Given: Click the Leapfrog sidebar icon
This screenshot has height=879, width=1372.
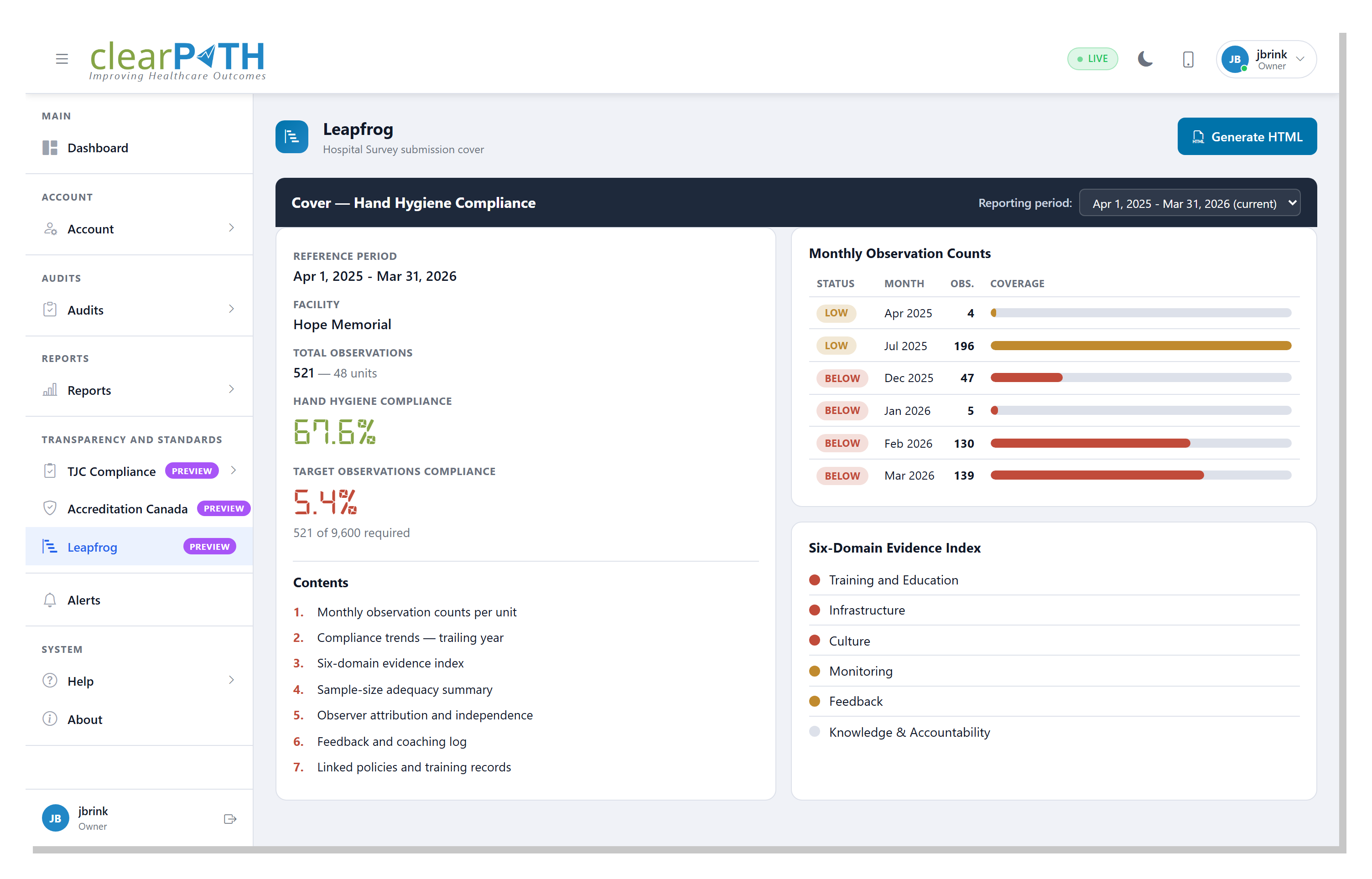Looking at the screenshot, I should point(50,547).
